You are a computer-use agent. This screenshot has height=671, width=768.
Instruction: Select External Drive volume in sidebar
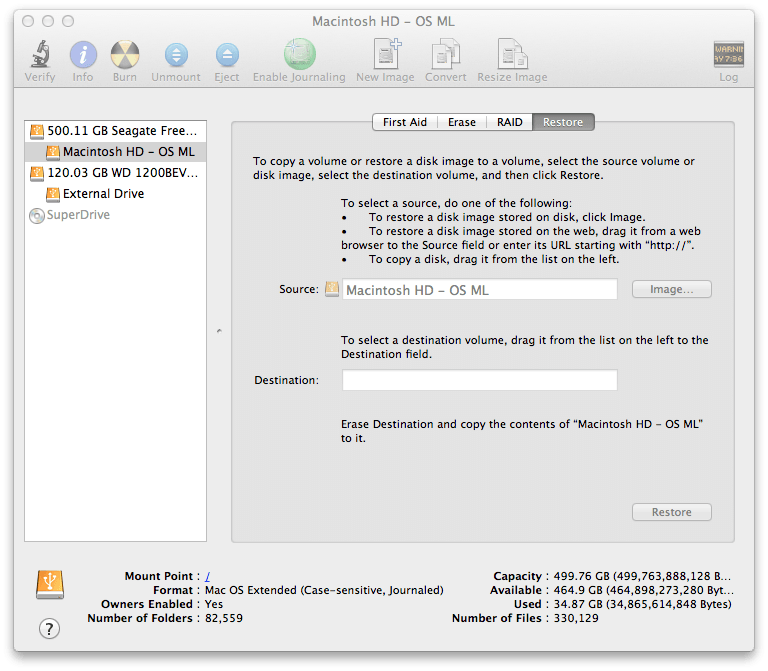click(103, 194)
